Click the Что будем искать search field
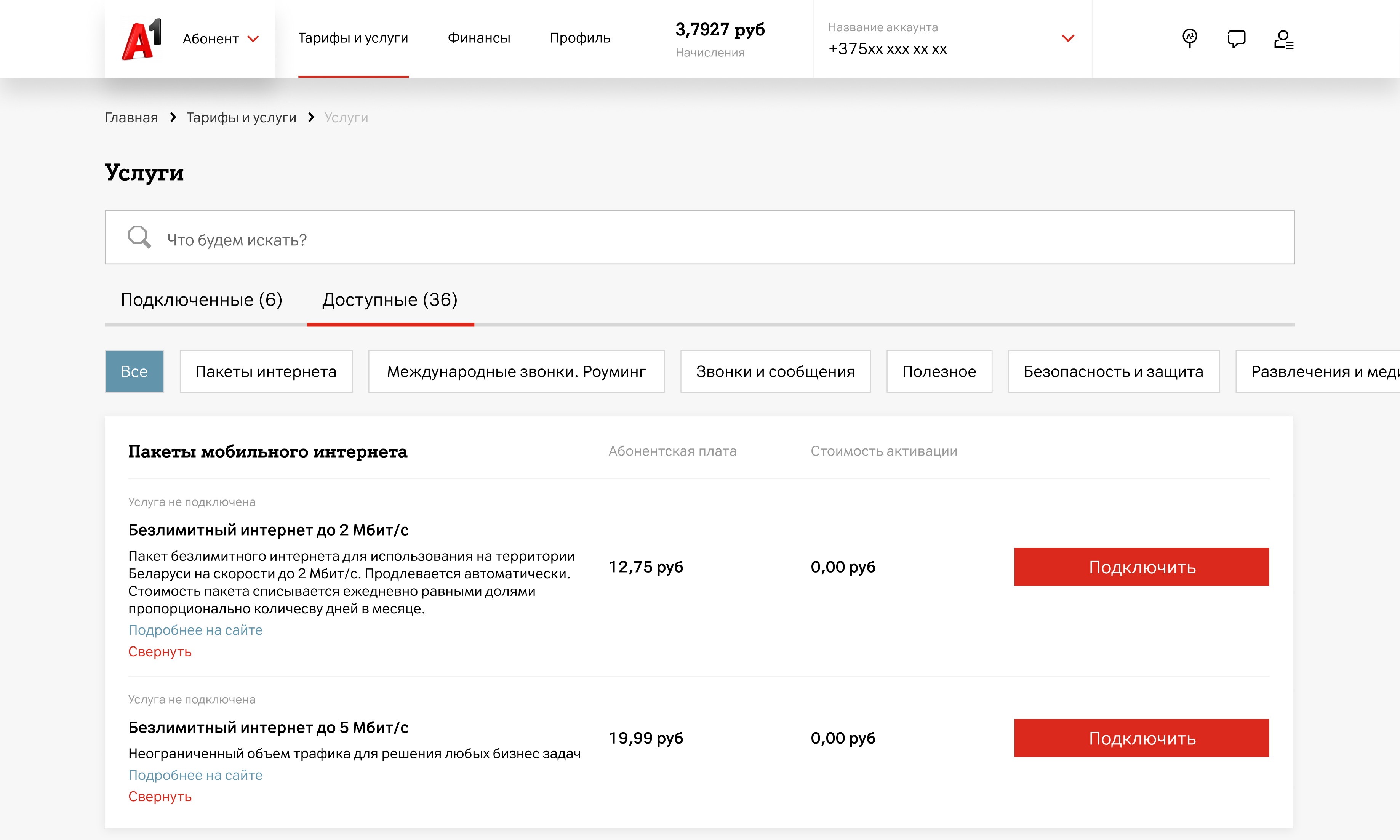The height and width of the screenshot is (840, 1400). coord(699,240)
